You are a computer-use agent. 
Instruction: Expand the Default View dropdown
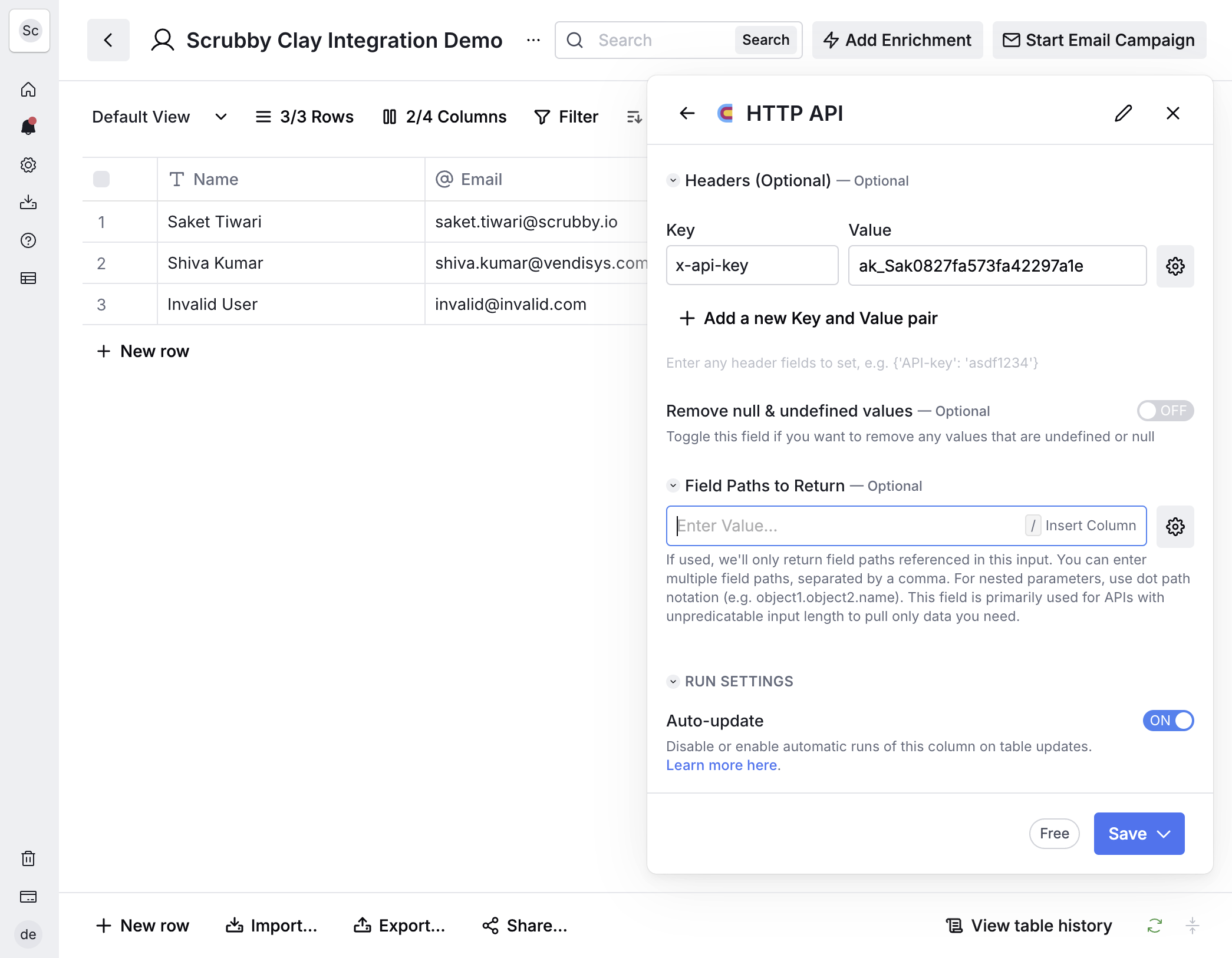pos(160,117)
